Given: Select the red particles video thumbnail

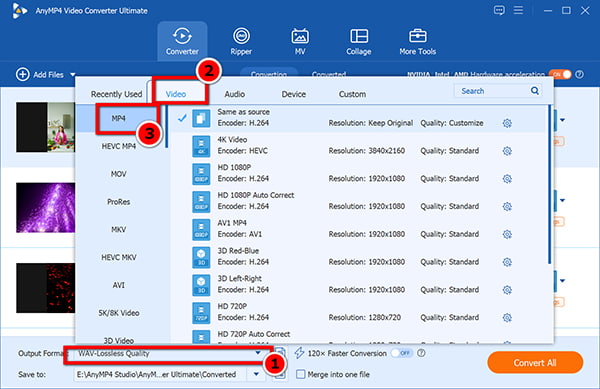Looking at the screenshot, I should click(x=46, y=288).
